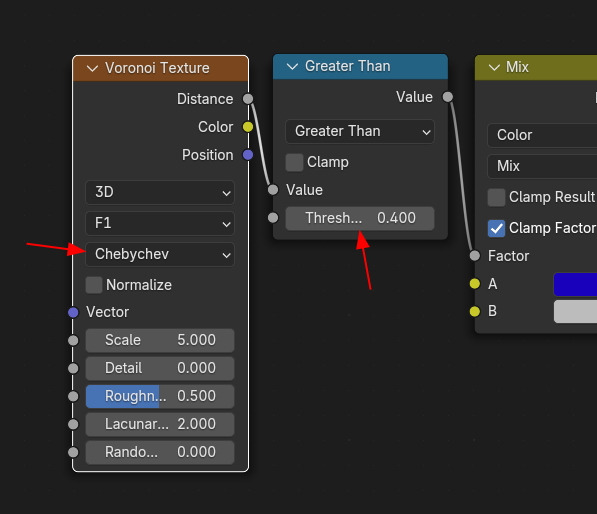Click Greater Than Value input socket
The width and height of the screenshot is (597, 514).
pos(273,190)
